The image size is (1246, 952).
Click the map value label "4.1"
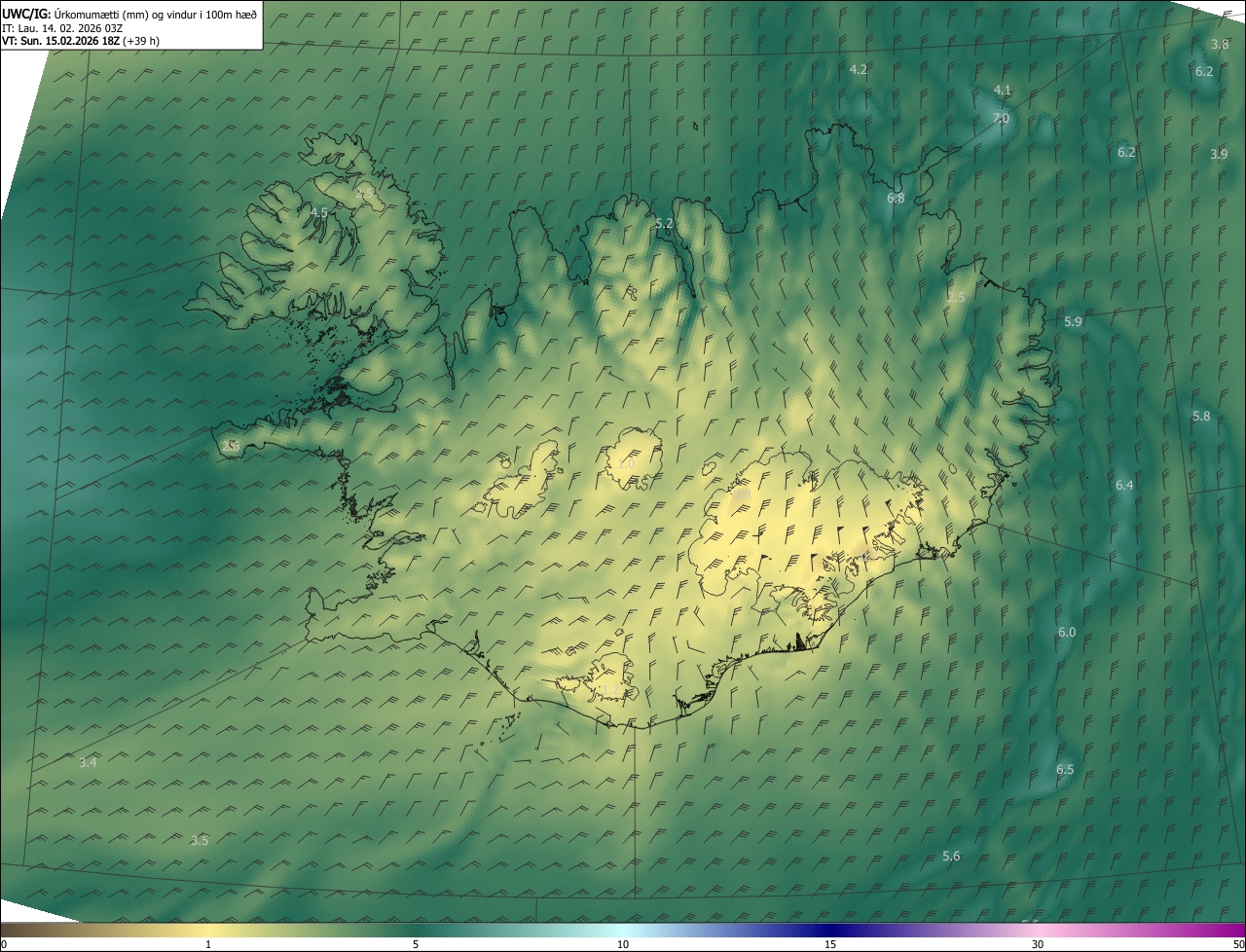tap(1003, 90)
